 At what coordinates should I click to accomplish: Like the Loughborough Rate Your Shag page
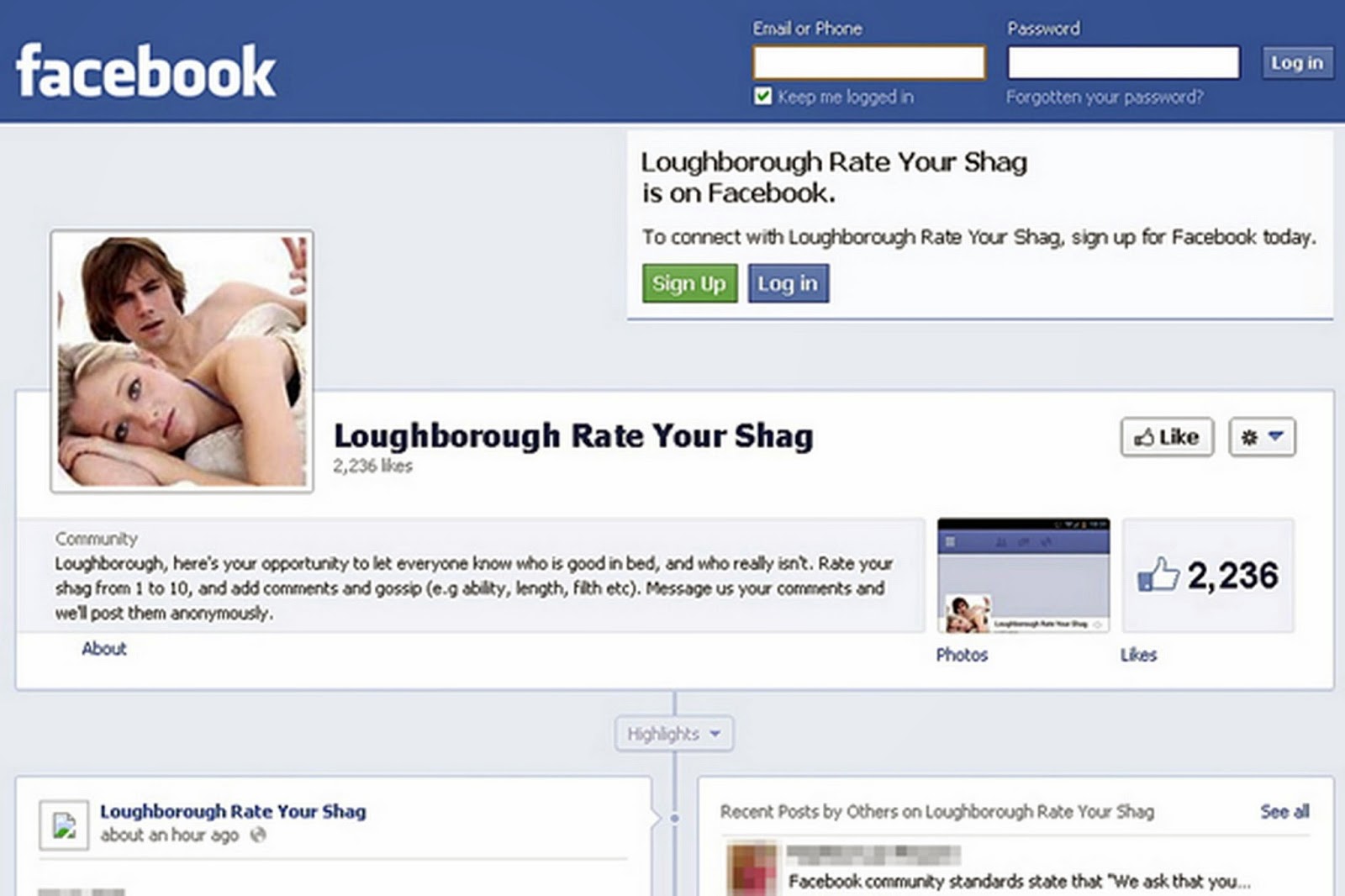(x=1167, y=437)
